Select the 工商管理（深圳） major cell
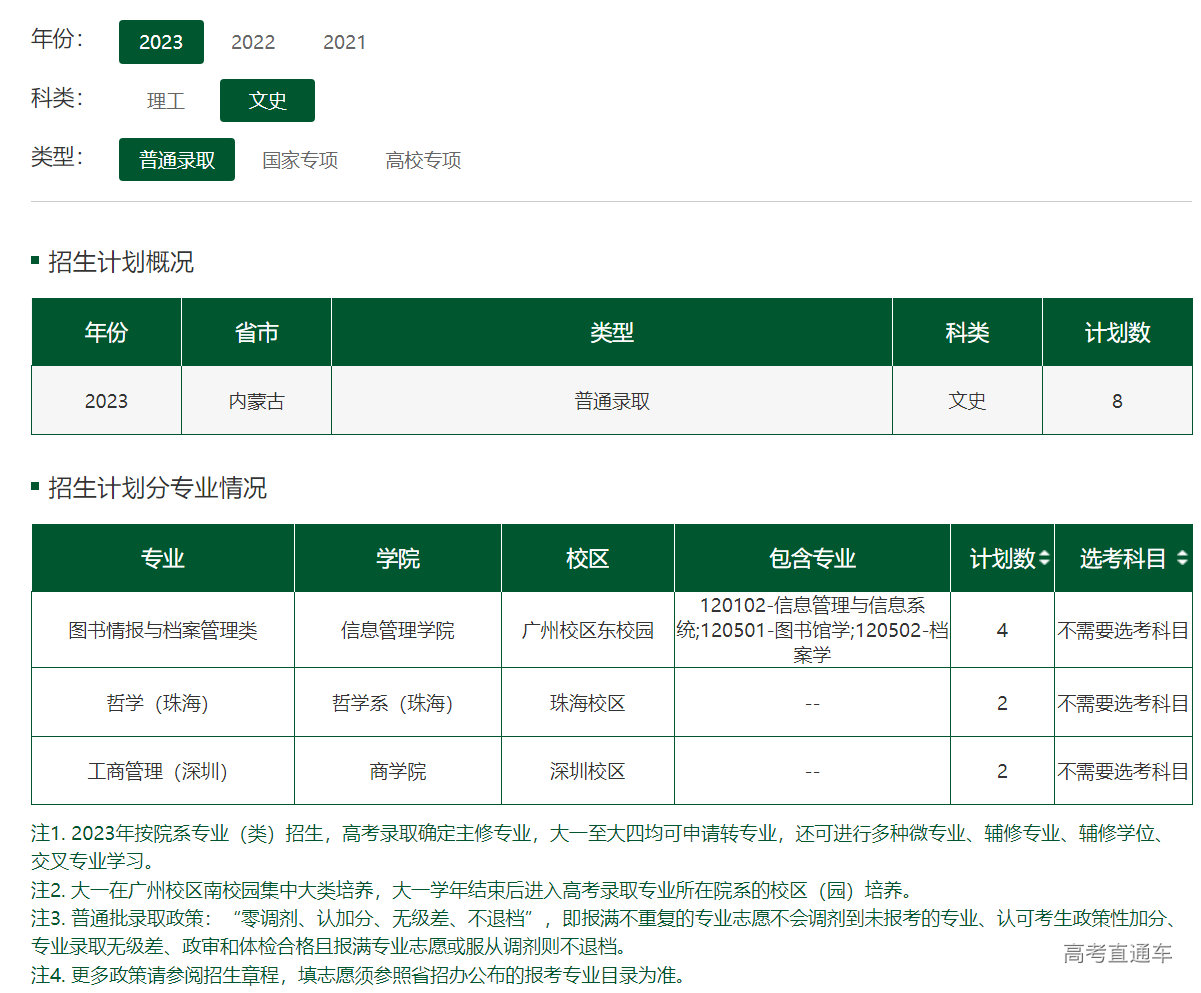The image size is (1201, 993). click(163, 772)
